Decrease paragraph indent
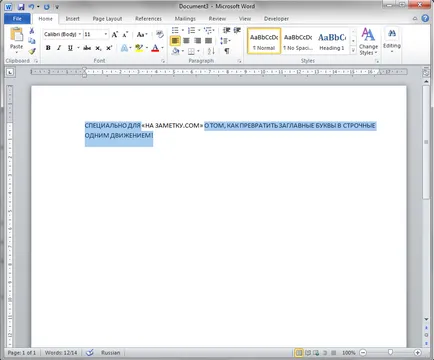Image resolution: width=434 pixels, height=360 pixels. (x=227, y=31)
